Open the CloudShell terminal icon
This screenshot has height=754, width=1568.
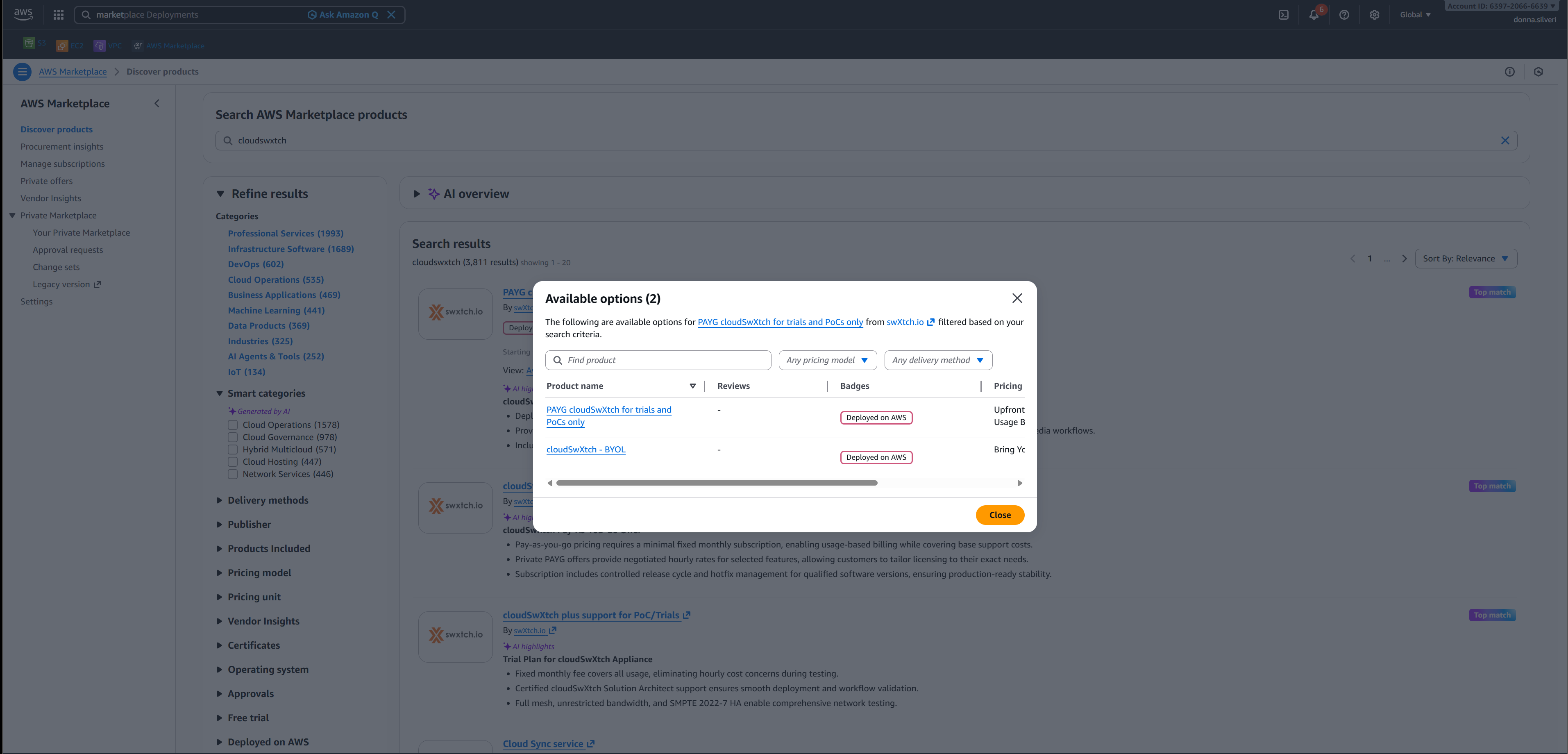[x=1283, y=15]
